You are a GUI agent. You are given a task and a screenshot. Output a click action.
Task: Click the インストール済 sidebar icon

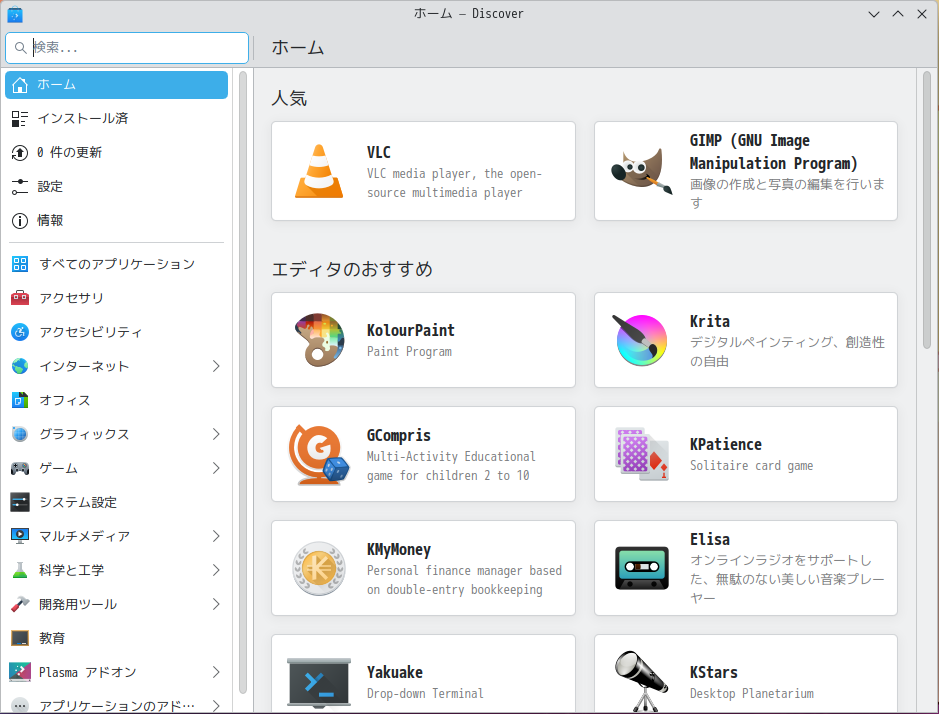click(20, 119)
